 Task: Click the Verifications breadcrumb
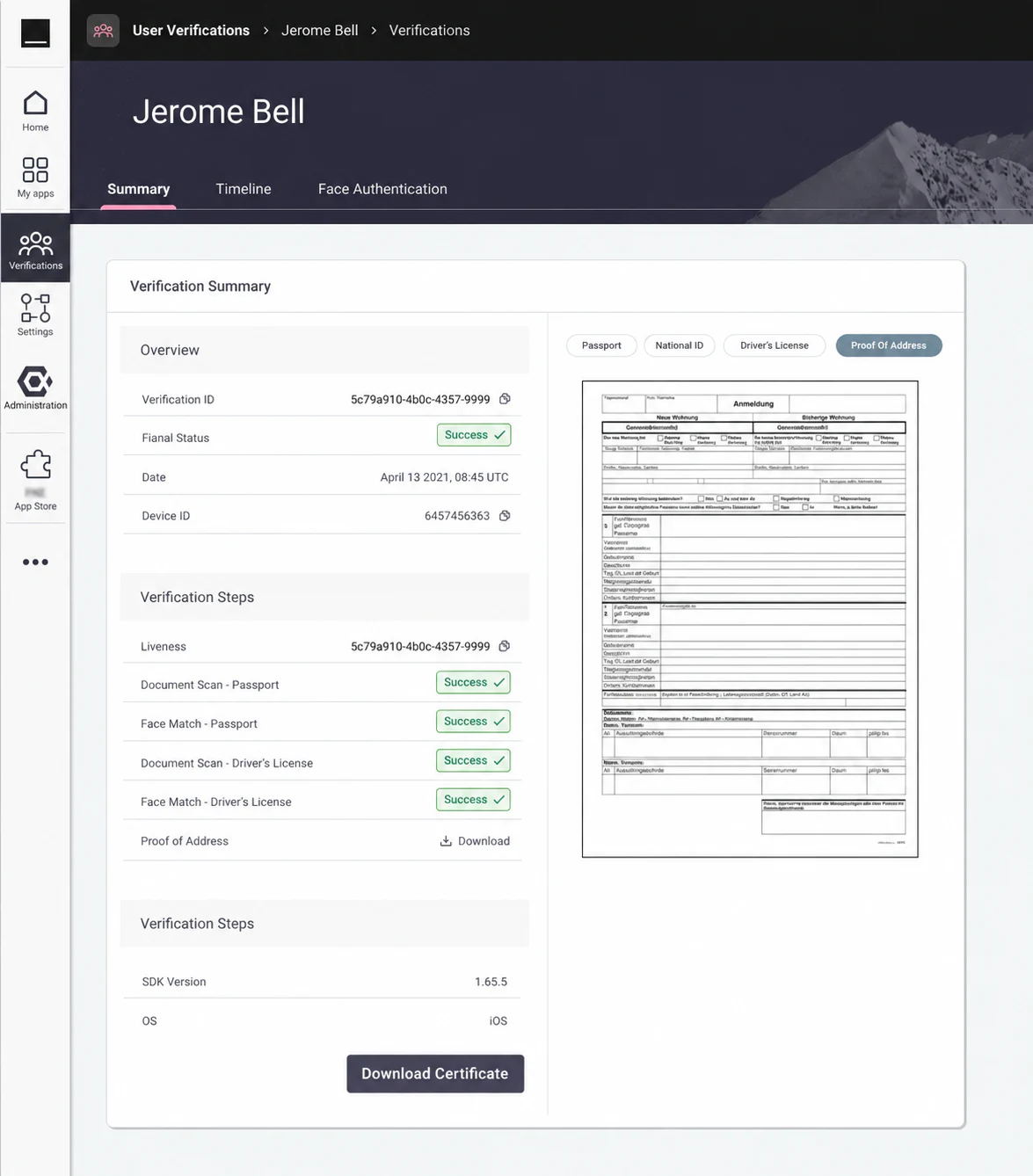pyautogui.click(x=429, y=30)
